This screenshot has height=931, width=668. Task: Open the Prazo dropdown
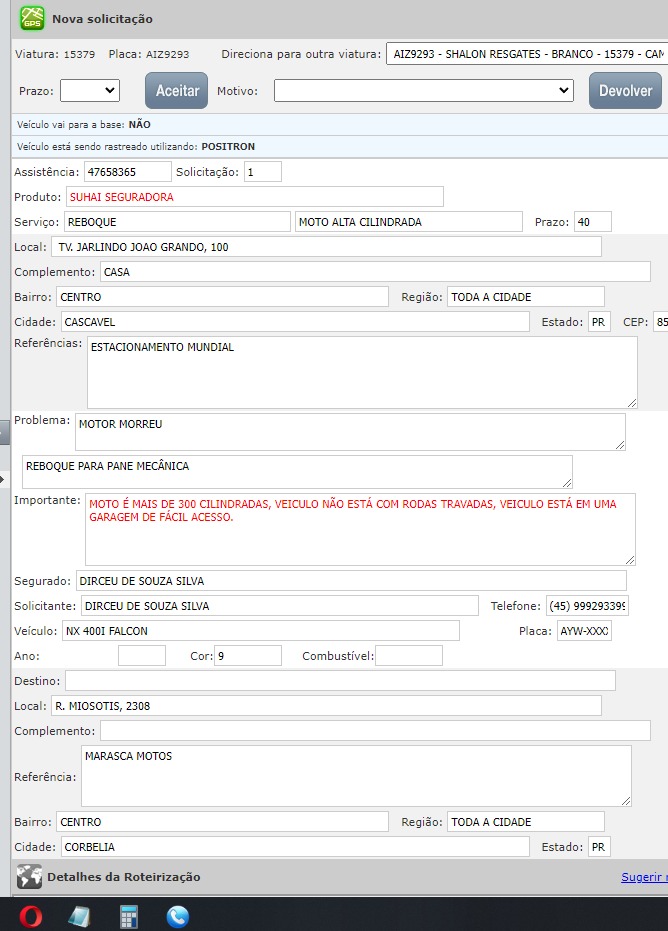(x=90, y=91)
